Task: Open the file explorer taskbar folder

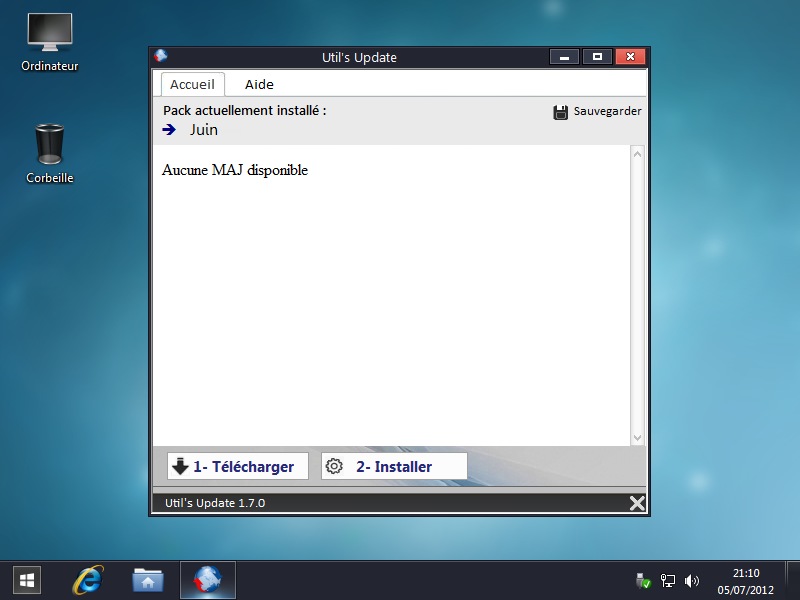Action: coord(148,581)
